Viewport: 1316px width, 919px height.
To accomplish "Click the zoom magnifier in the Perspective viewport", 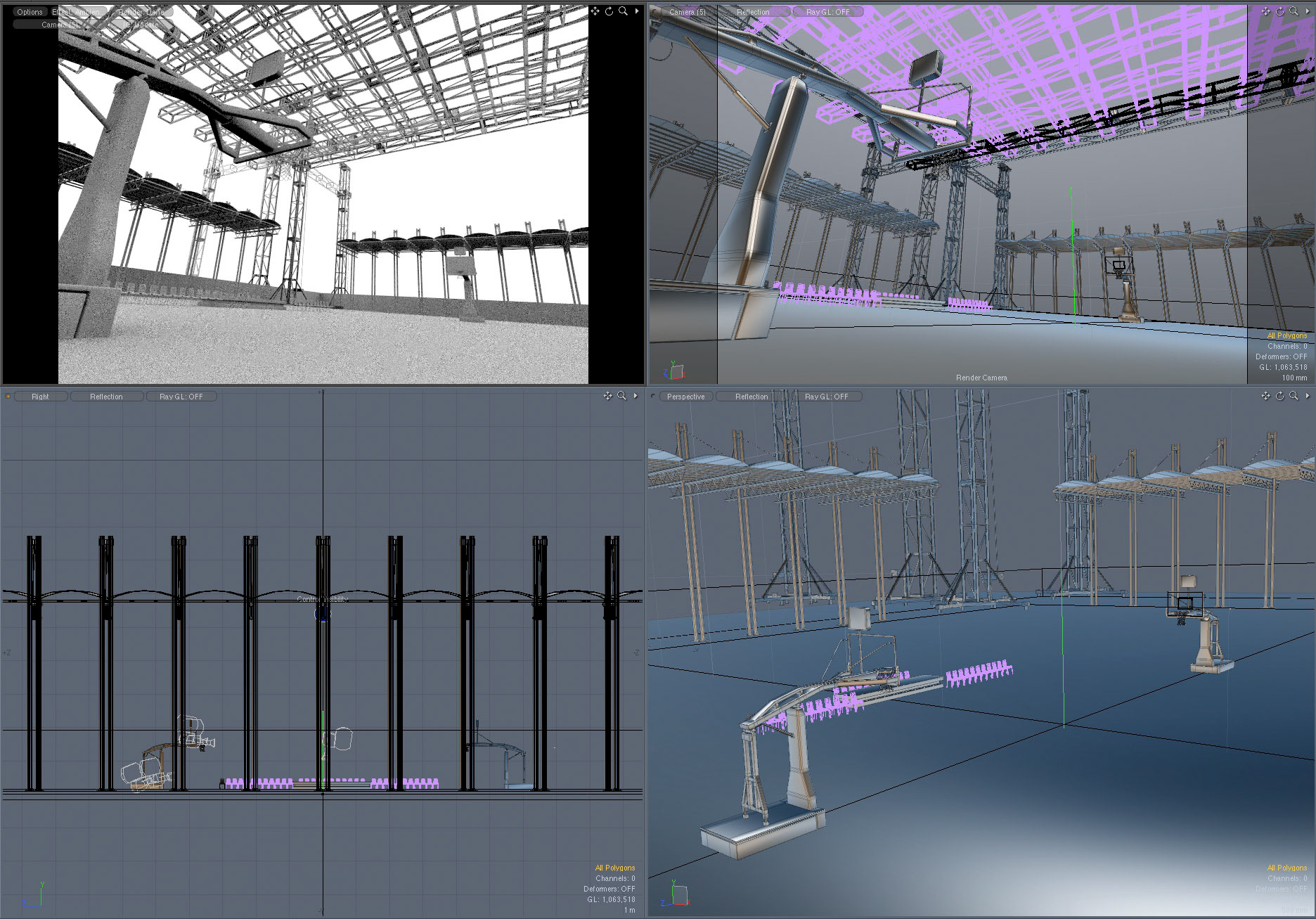I will [1294, 396].
